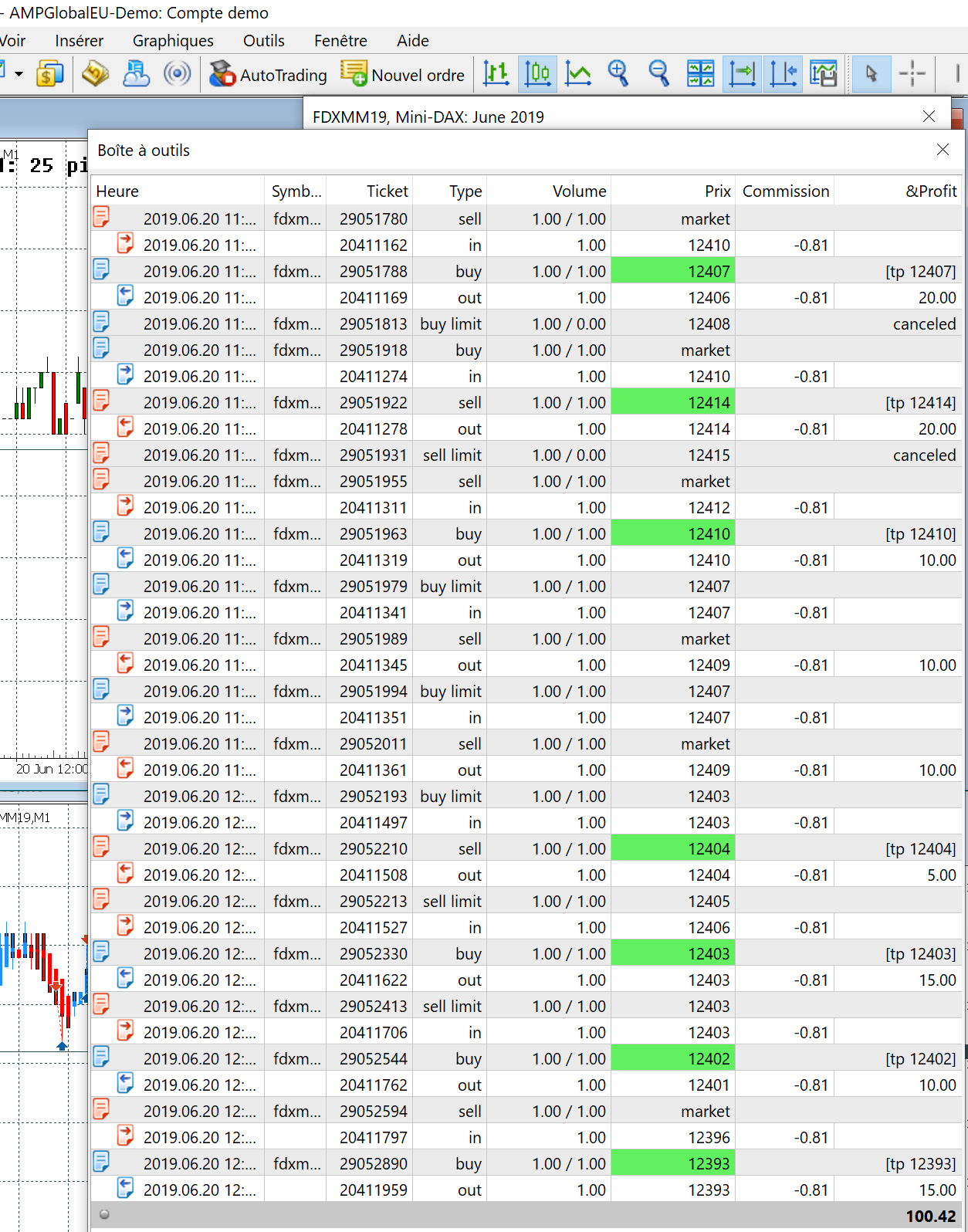
Task: Sort by the Commission column header
Action: [x=785, y=191]
